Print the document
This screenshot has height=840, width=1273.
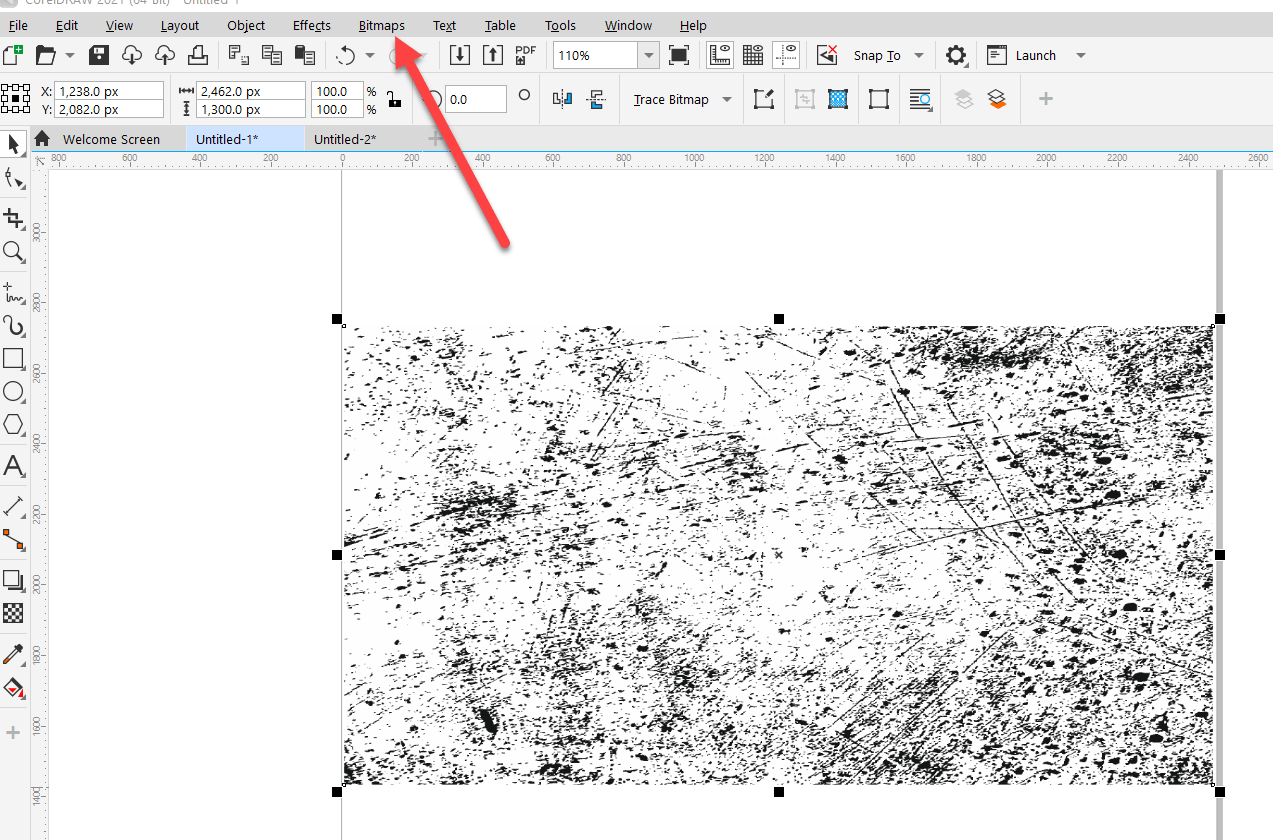pos(198,55)
